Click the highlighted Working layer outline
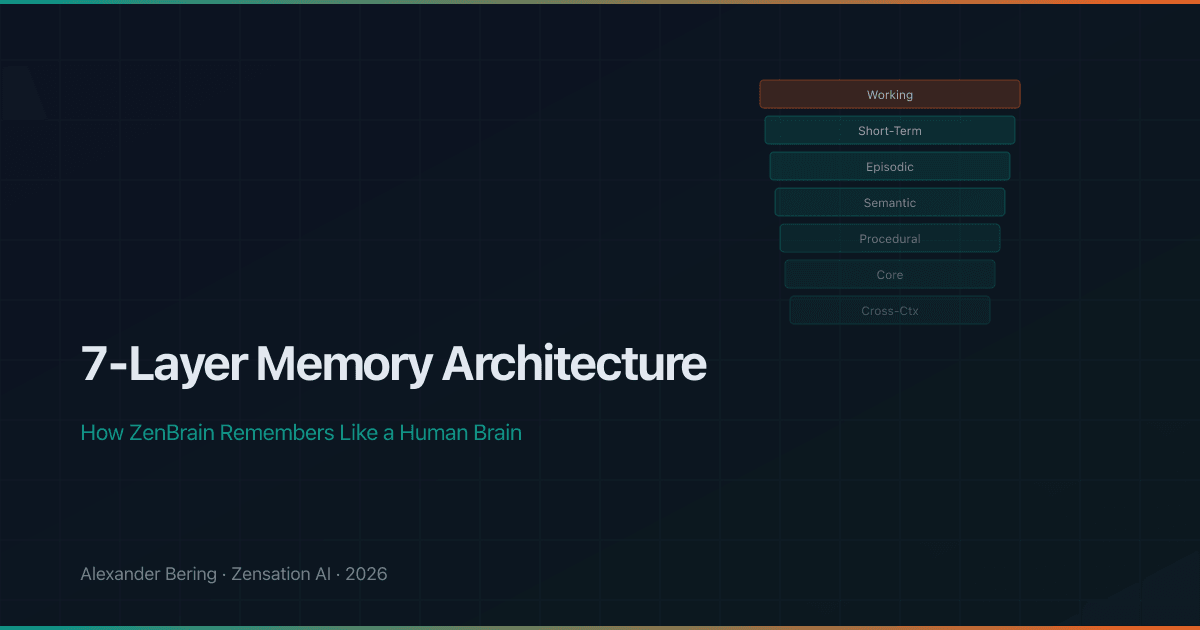Image resolution: width=1200 pixels, height=630 pixels. [x=890, y=94]
